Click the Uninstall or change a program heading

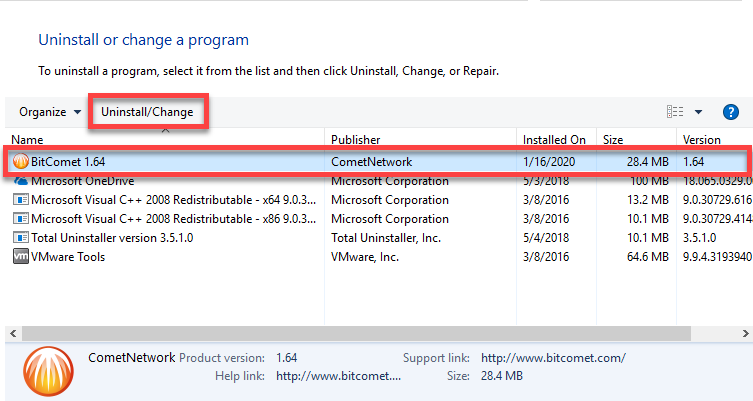[144, 40]
